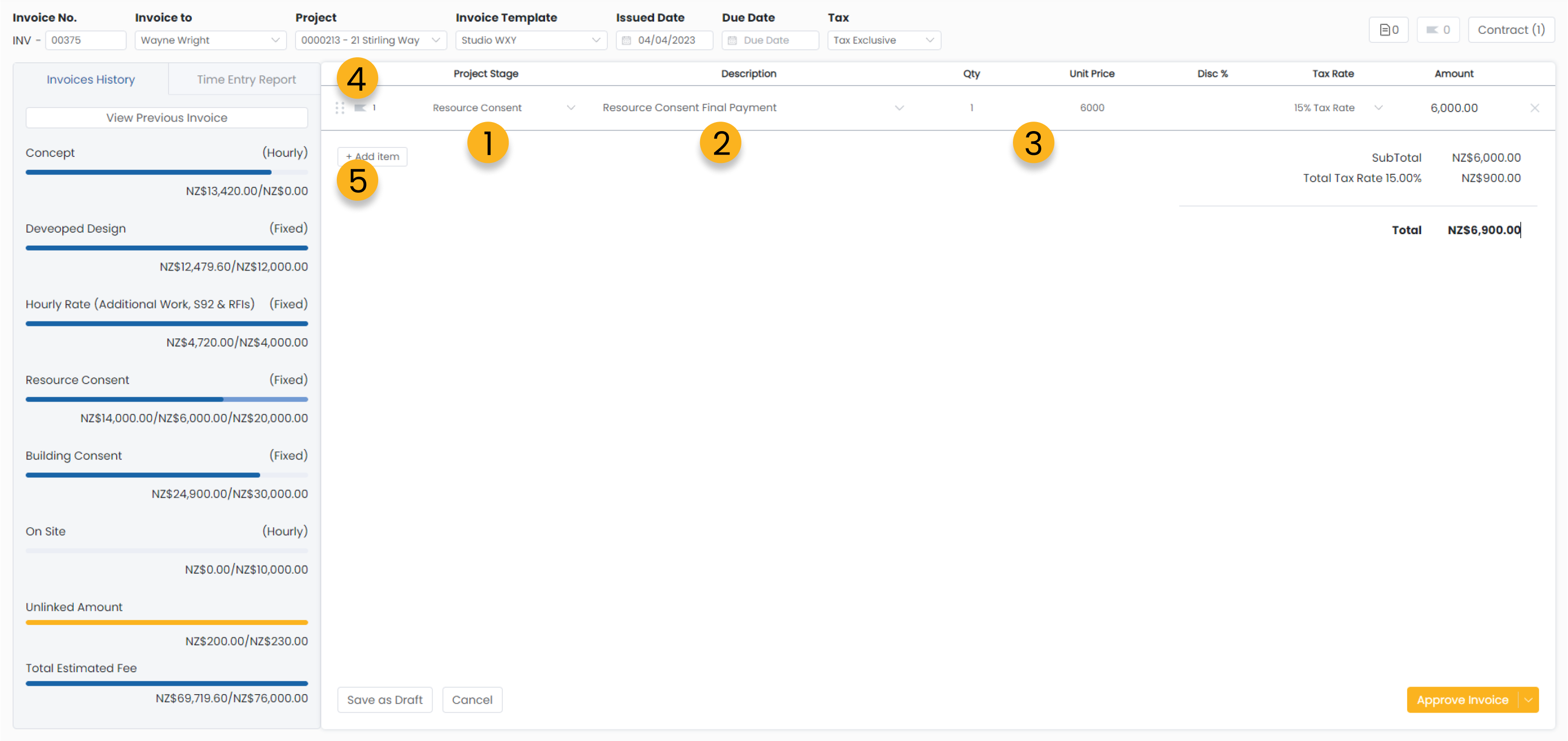Switch to the Invoices History tab
Screen dimensions: 1568x741
tap(91, 80)
